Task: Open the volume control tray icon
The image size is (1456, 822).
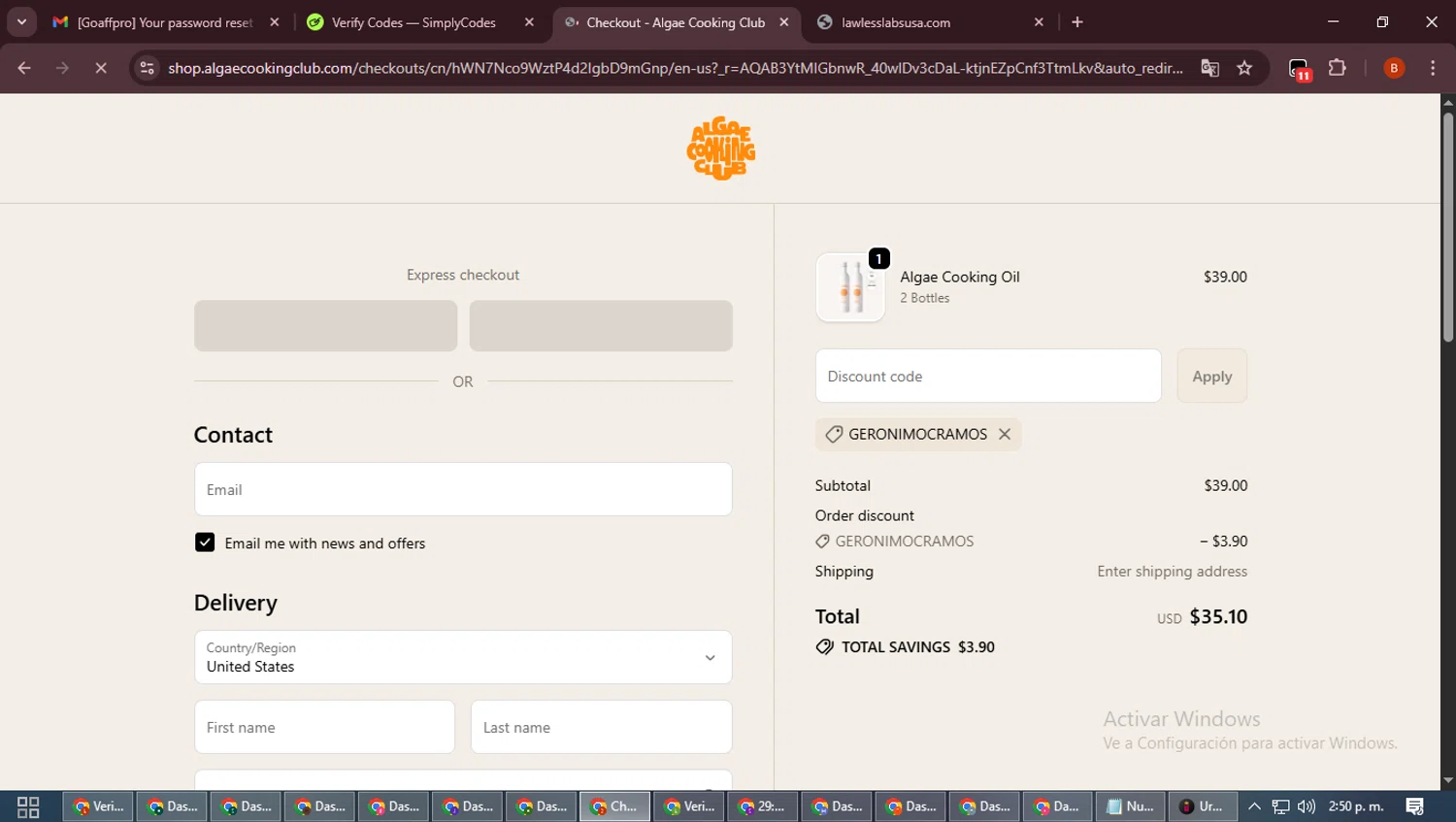Action: [x=1307, y=806]
